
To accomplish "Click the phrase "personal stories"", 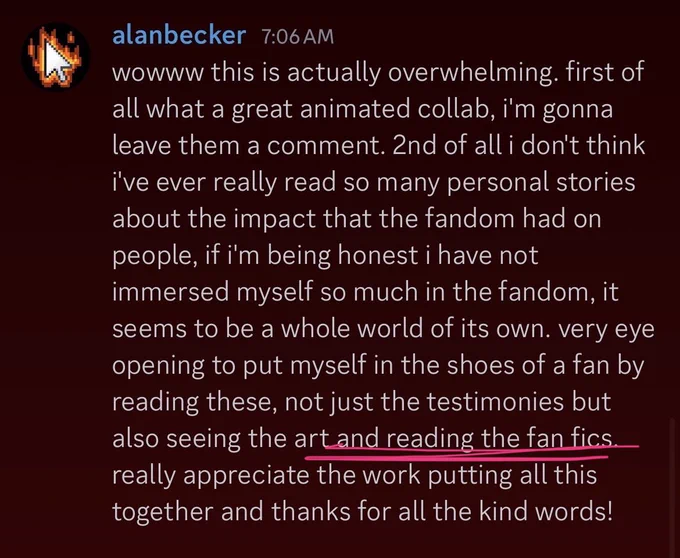I will (x=541, y=182).
